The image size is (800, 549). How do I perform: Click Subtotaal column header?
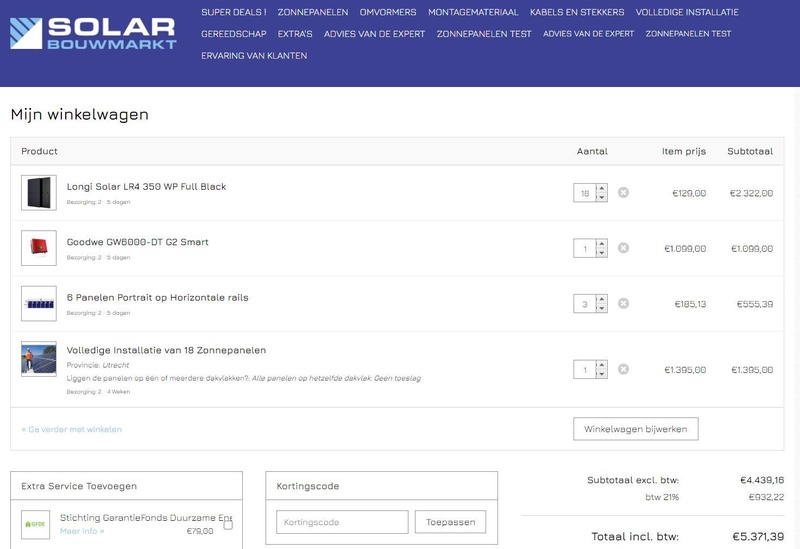click(x=750, y=152)
